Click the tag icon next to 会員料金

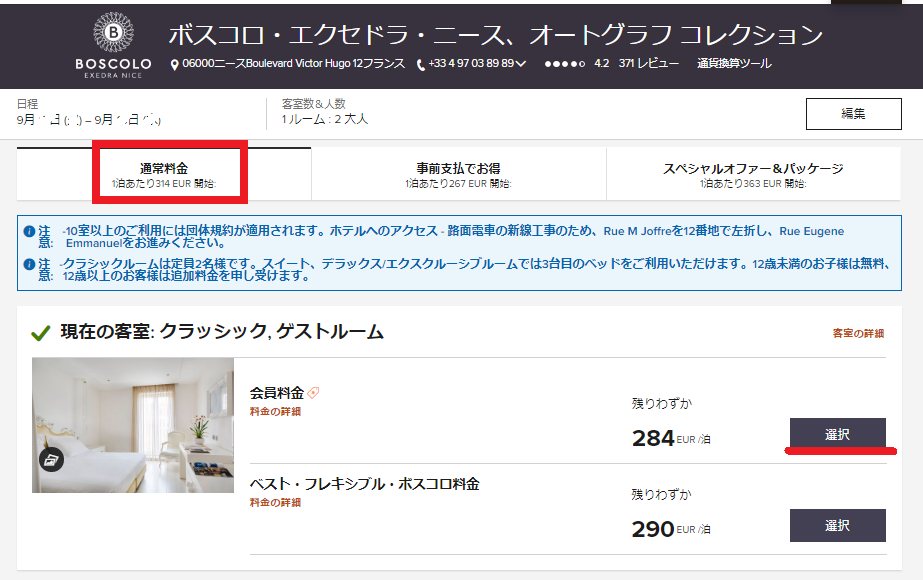pos(314,392)
